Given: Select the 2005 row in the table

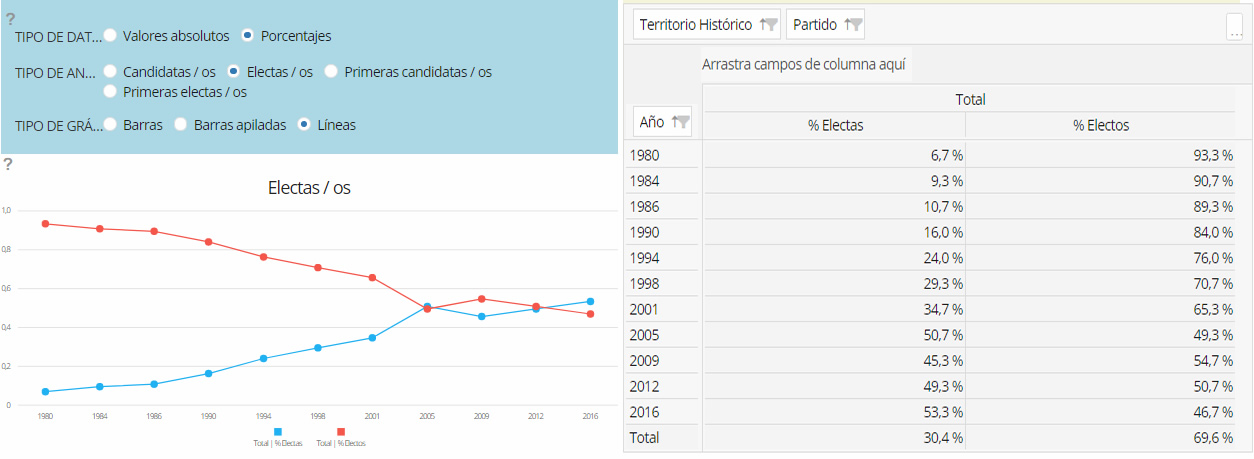Looking at the screenshot, I should tap(645, 334).
